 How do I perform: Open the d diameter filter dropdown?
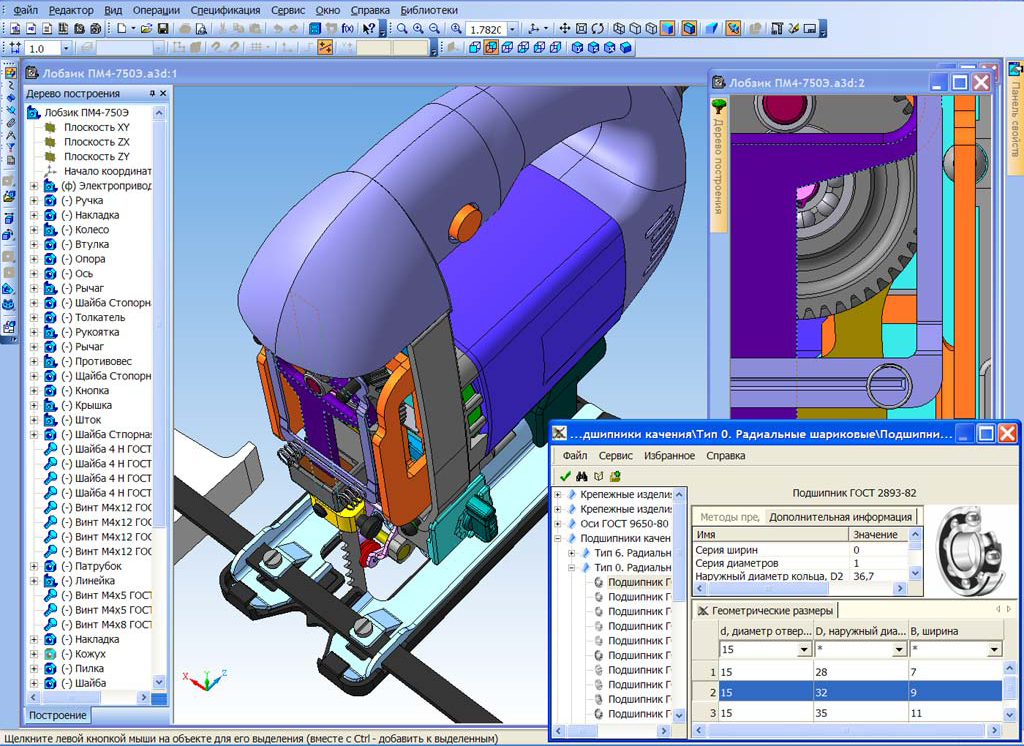[x=805, y=650]
